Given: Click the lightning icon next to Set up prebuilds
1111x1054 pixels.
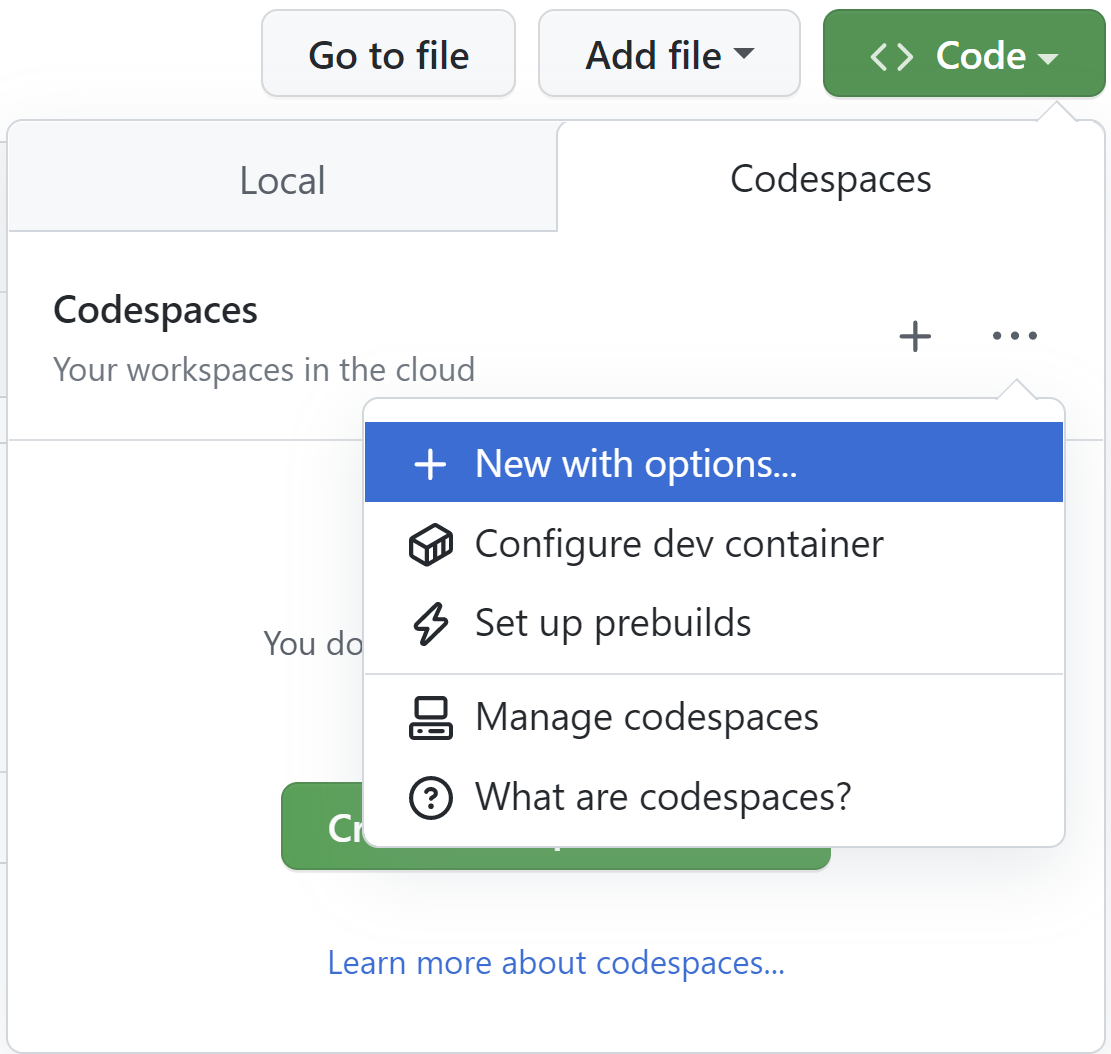Looking at the screenshot, I should click(430, 623).
